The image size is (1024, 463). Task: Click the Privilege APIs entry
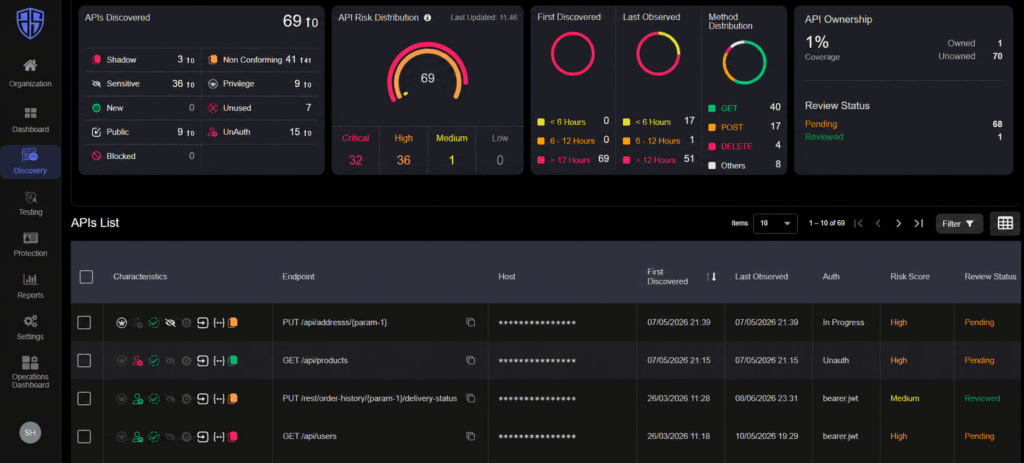261,84
